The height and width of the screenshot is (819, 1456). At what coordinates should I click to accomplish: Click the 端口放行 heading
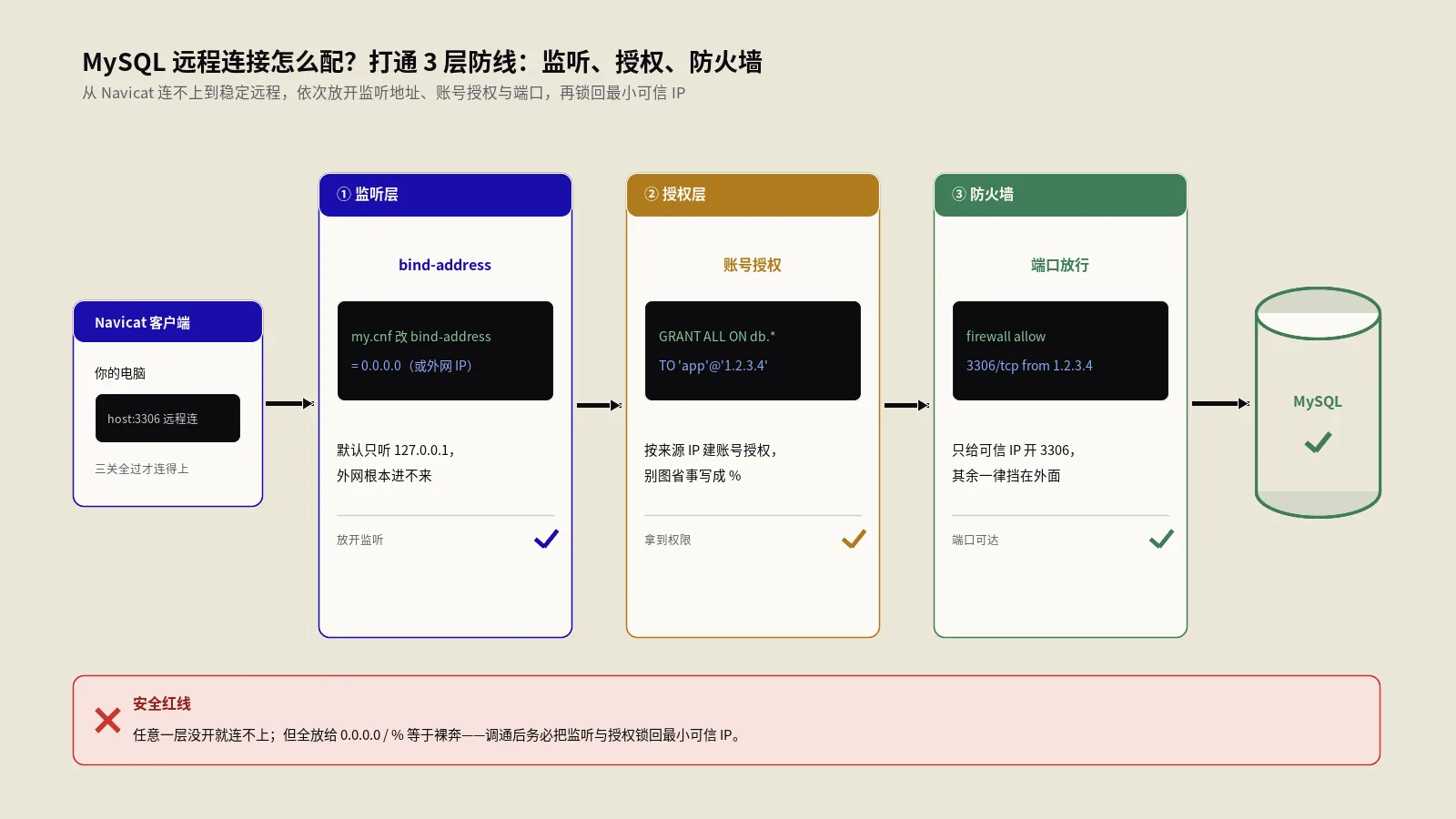[1060, 265]
